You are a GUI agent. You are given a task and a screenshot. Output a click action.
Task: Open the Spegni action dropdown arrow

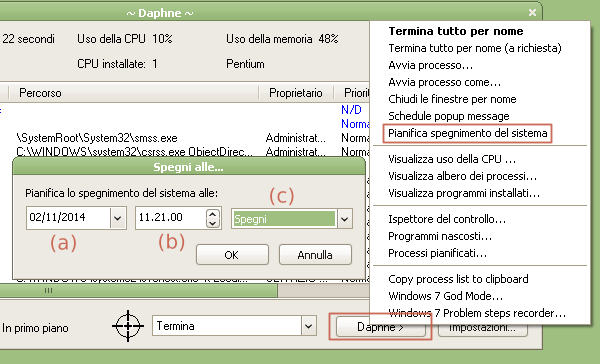tap(344, 219)
